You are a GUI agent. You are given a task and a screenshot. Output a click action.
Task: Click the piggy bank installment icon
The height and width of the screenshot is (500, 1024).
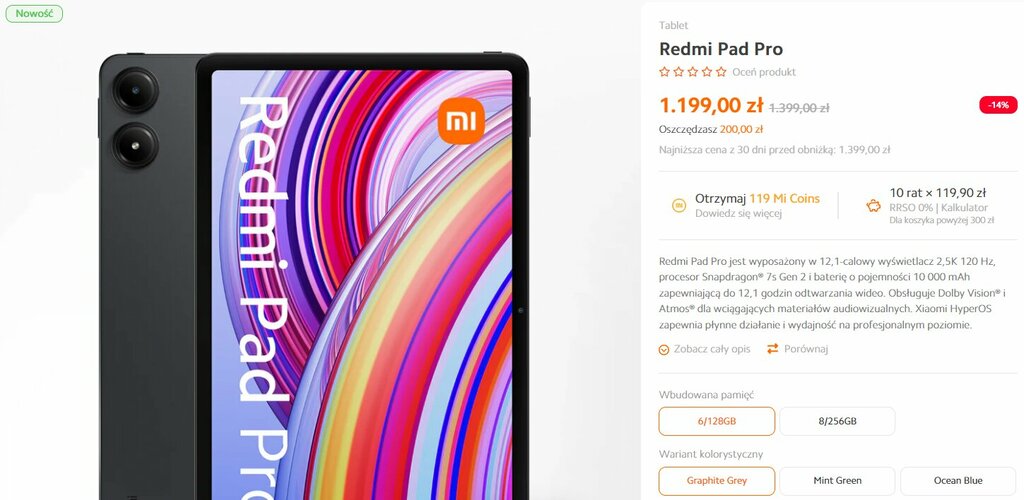click(873, 206)
